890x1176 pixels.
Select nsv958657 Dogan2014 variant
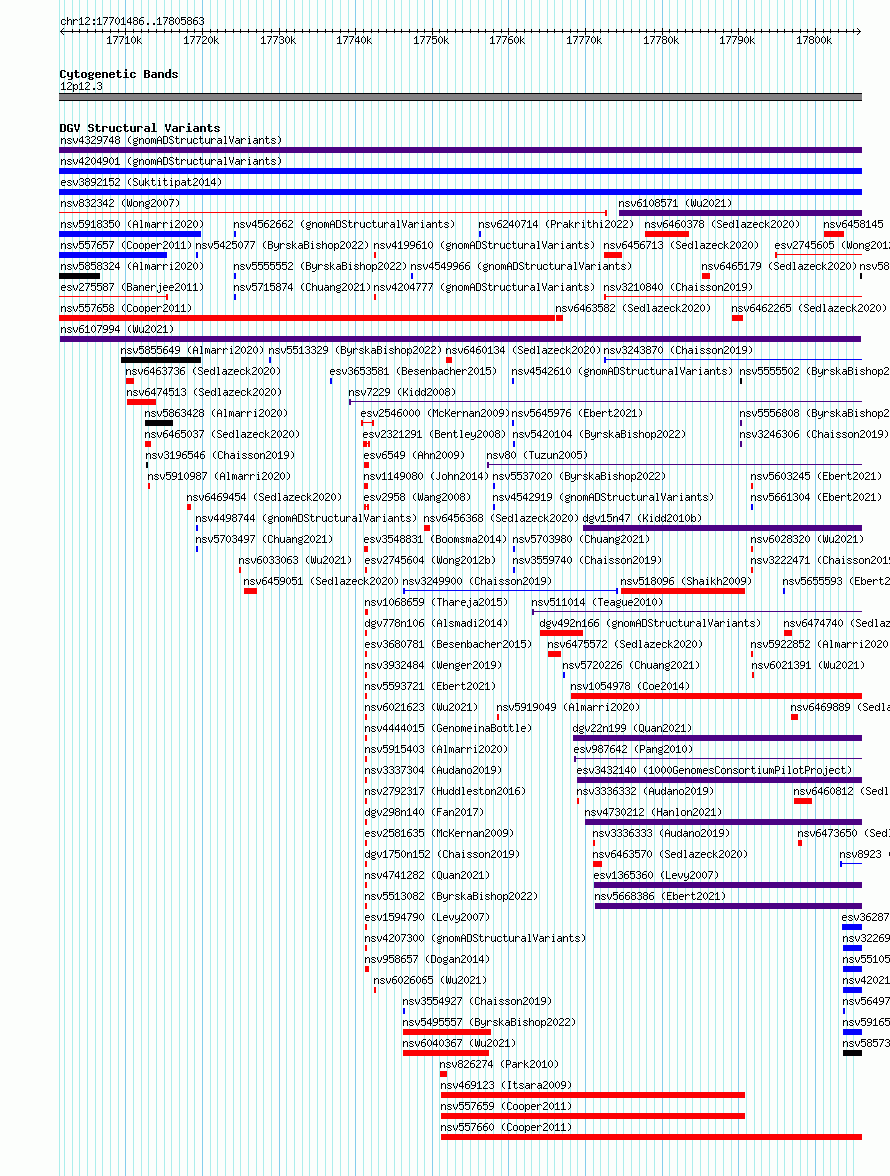427,959
